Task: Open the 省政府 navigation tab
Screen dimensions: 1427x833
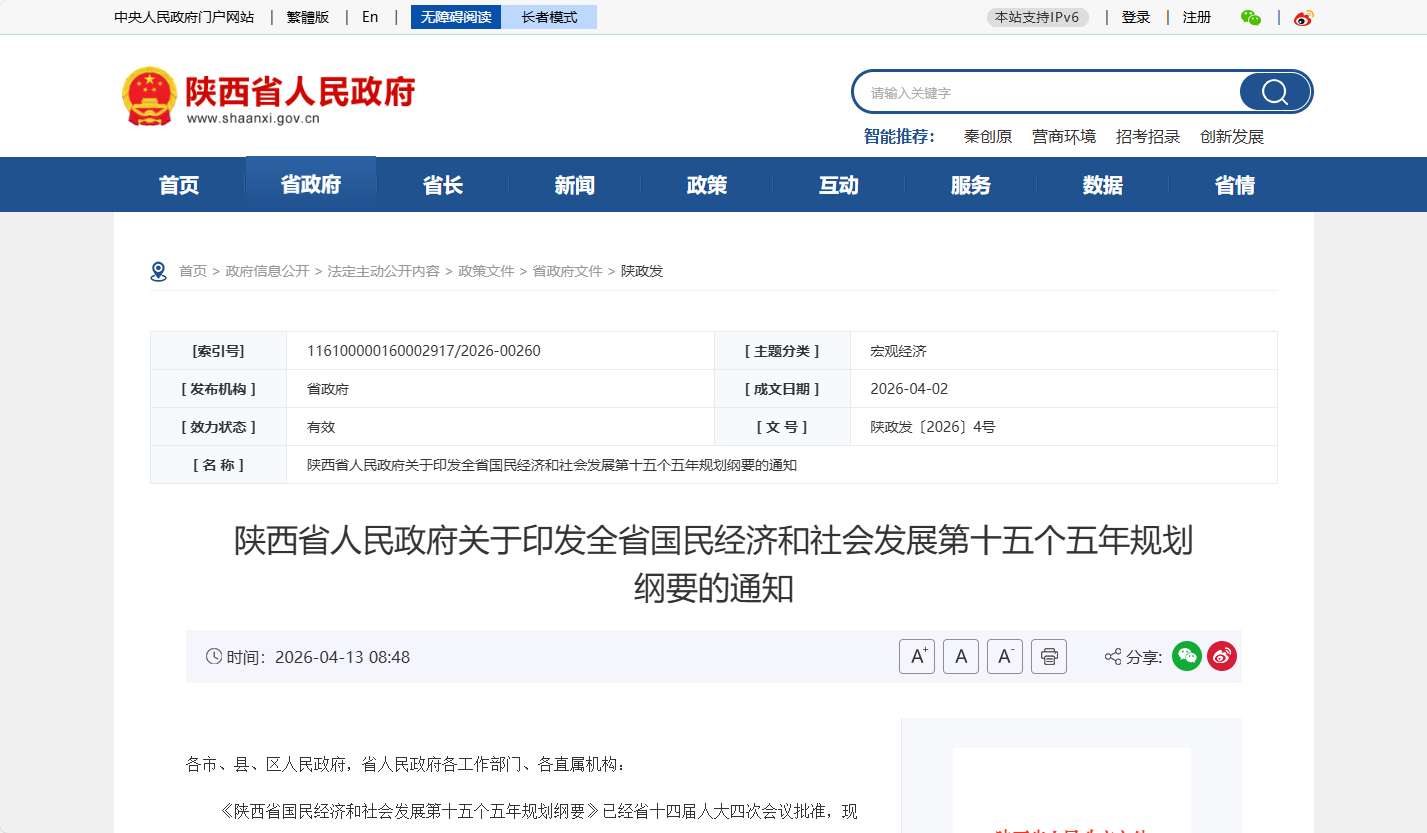Action: 311,185
